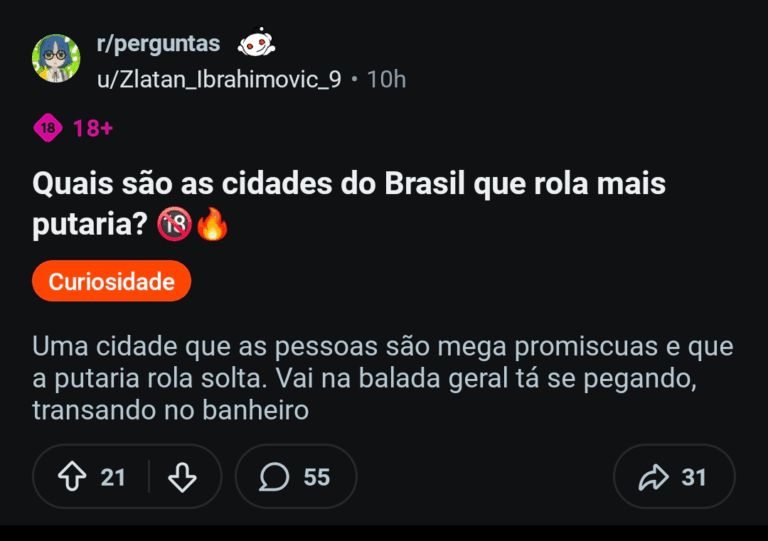The height and width of the screenshot is (541, 768).
Task: Open comments via the speech bubble icon
Action: pyautogui.click(x=273, y=477)
